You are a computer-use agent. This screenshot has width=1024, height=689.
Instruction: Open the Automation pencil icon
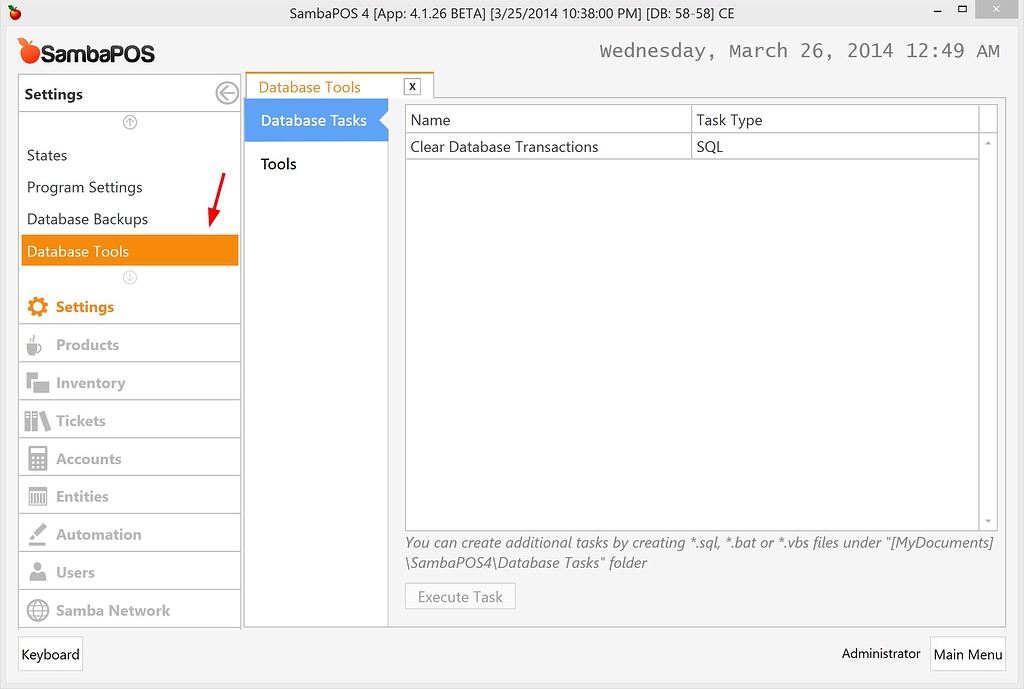click(37, 532)
